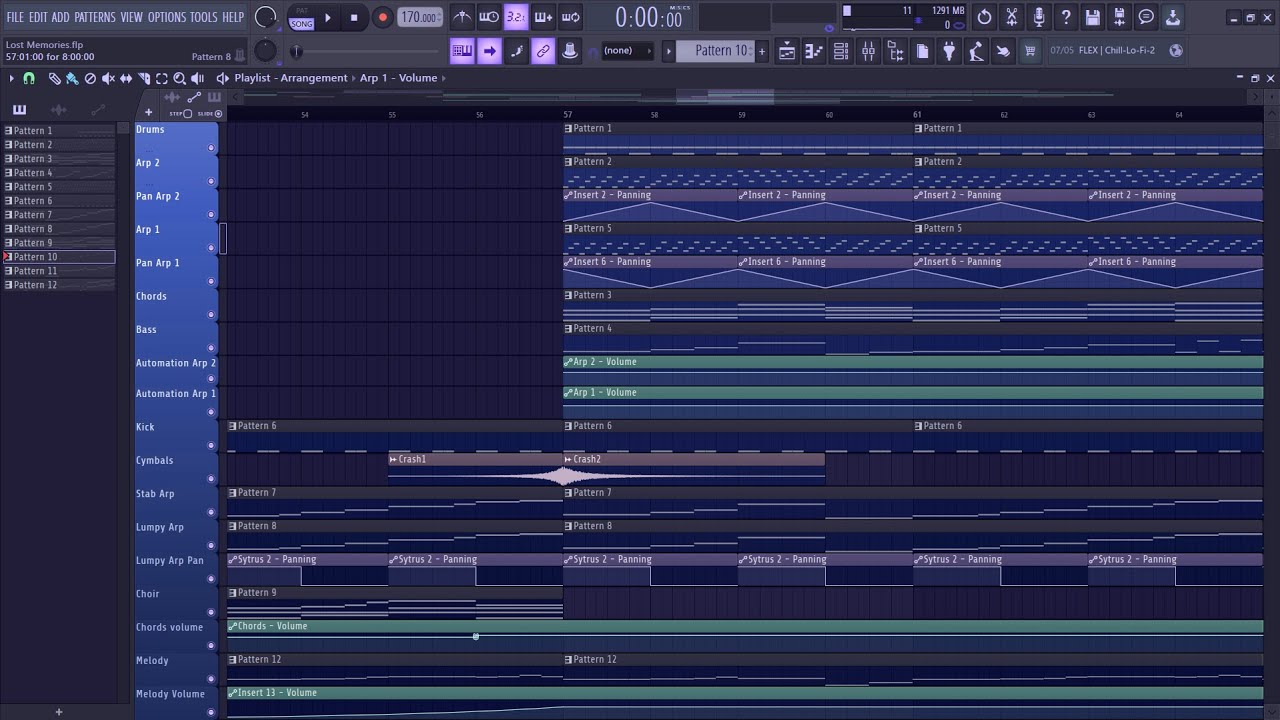
Task: Toggle the step editing arrow icon
Action: point(489,51)
